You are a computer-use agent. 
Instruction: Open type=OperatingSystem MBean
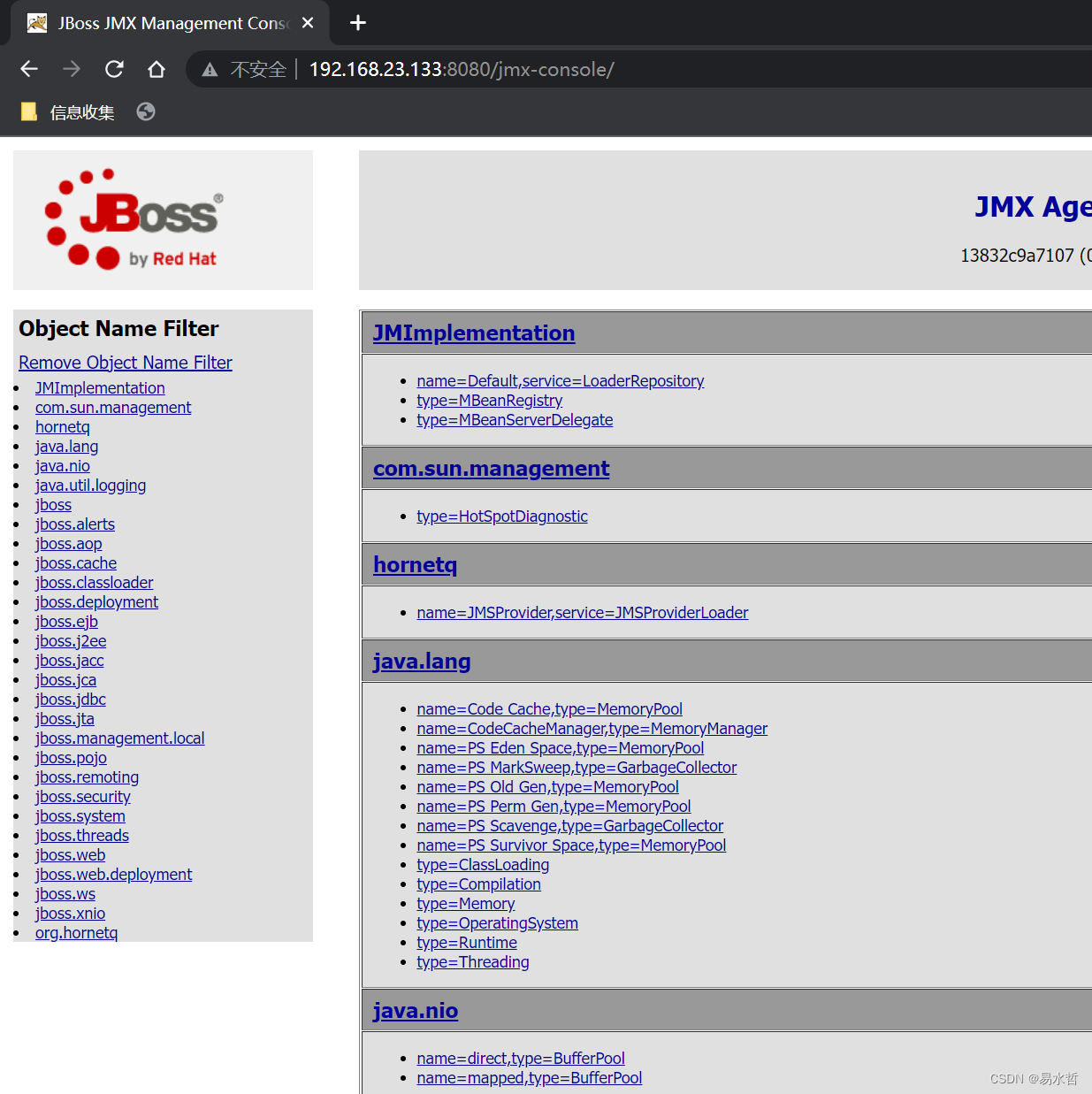pyautogui.click(x=498, y=923)
